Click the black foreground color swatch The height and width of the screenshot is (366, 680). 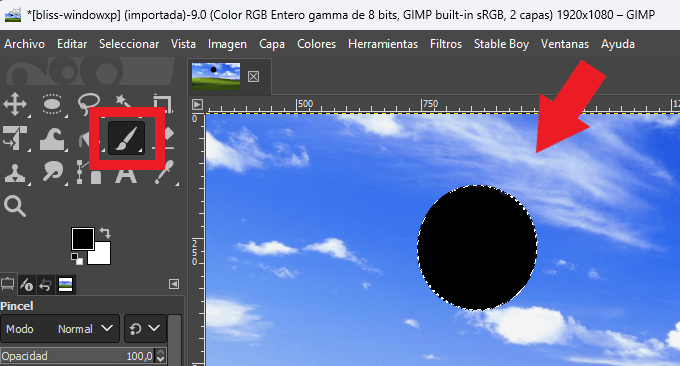(x=83, y=239)
